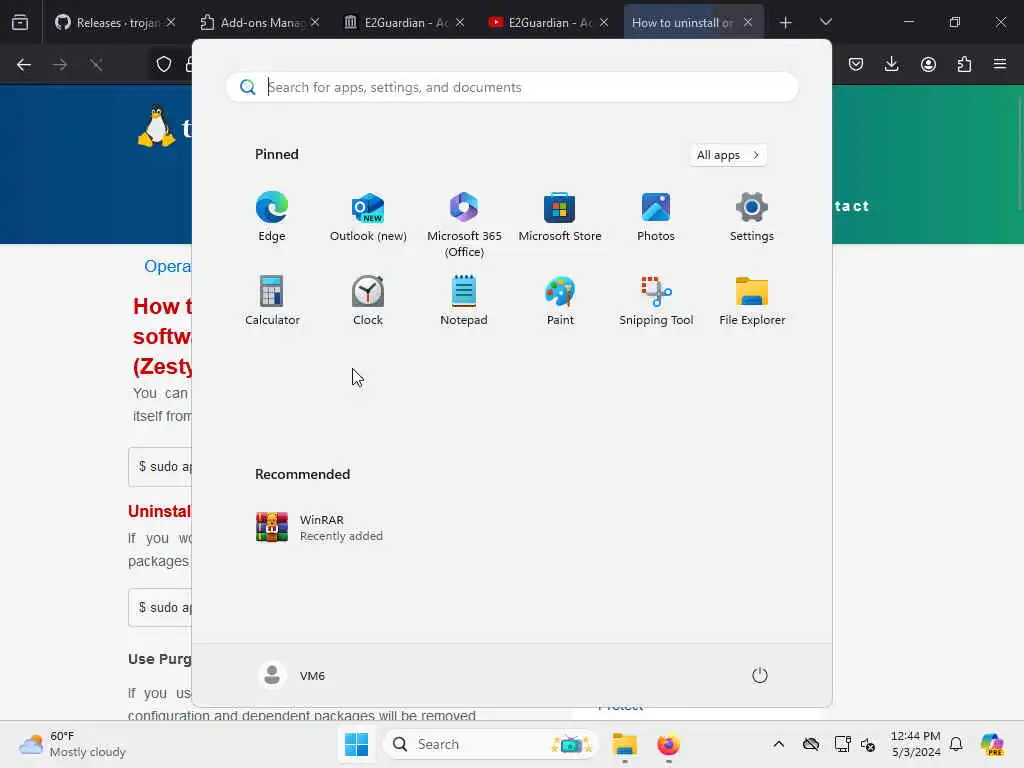The height and width of the screenshot is (768, 1024).
Task: Click the Tux penguin site logo
Action: 156,127
